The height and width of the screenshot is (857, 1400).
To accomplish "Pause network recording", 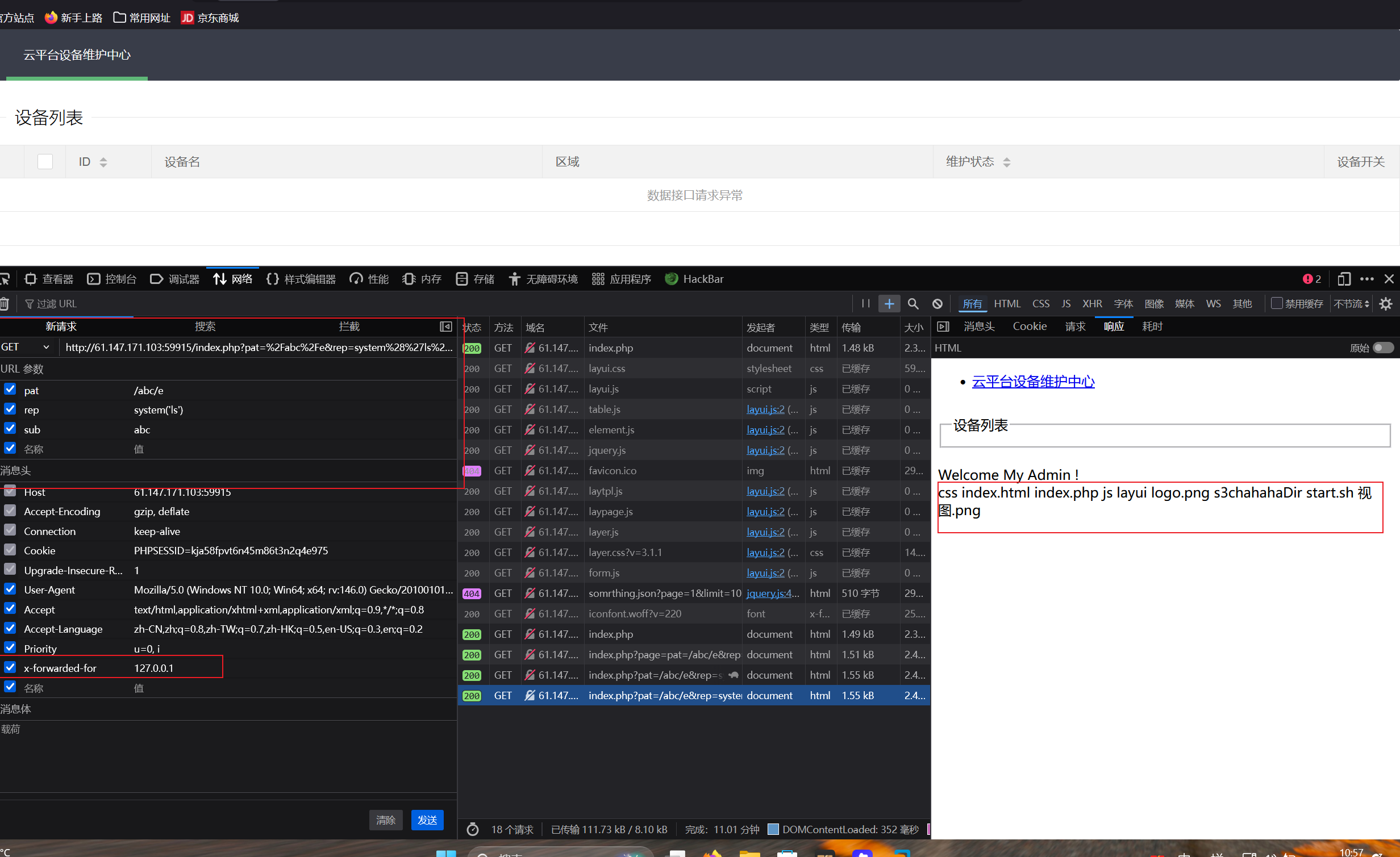I will coord(865,303).
